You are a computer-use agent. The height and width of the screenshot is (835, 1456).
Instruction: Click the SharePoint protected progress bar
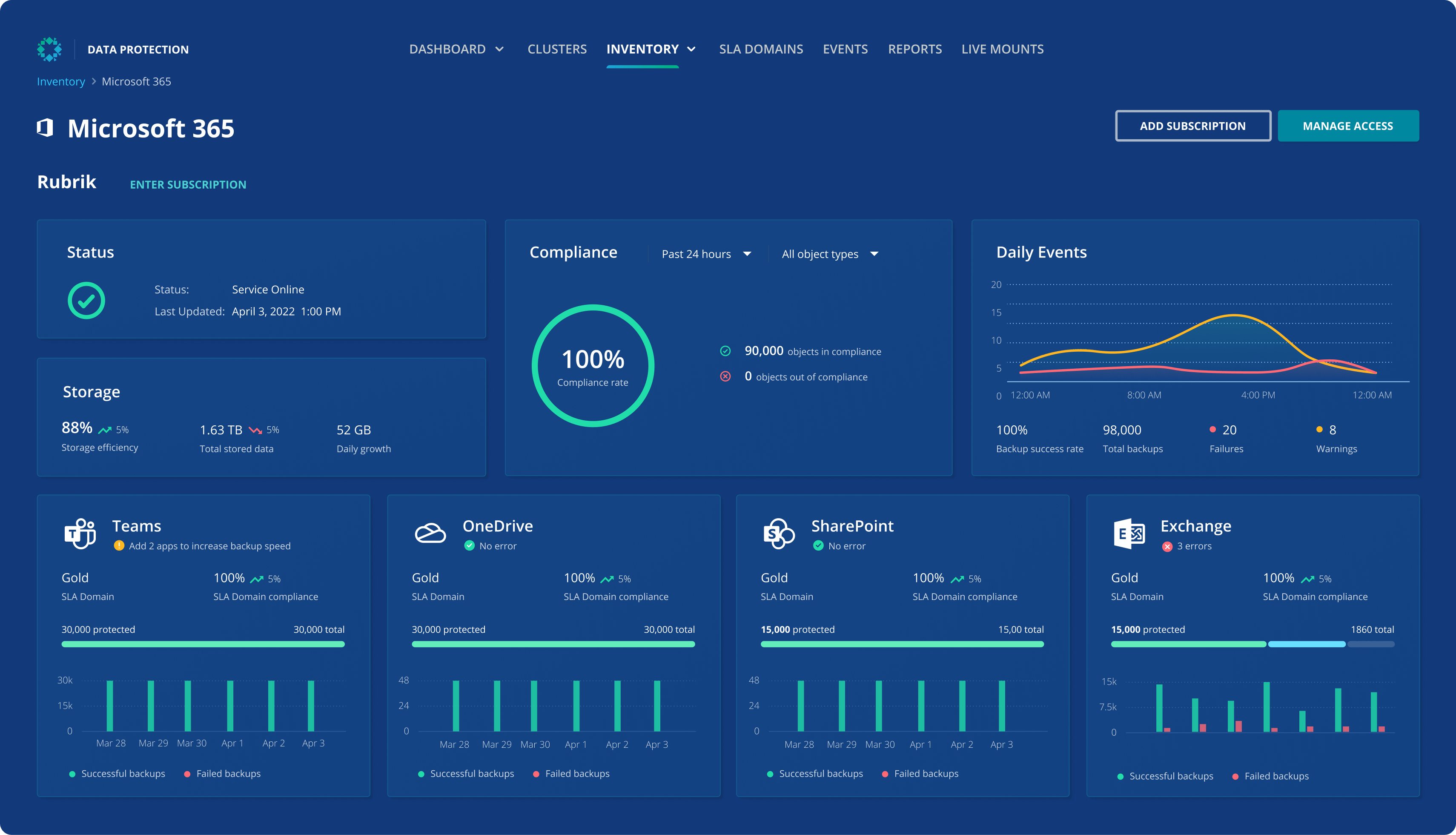(902, 644)
